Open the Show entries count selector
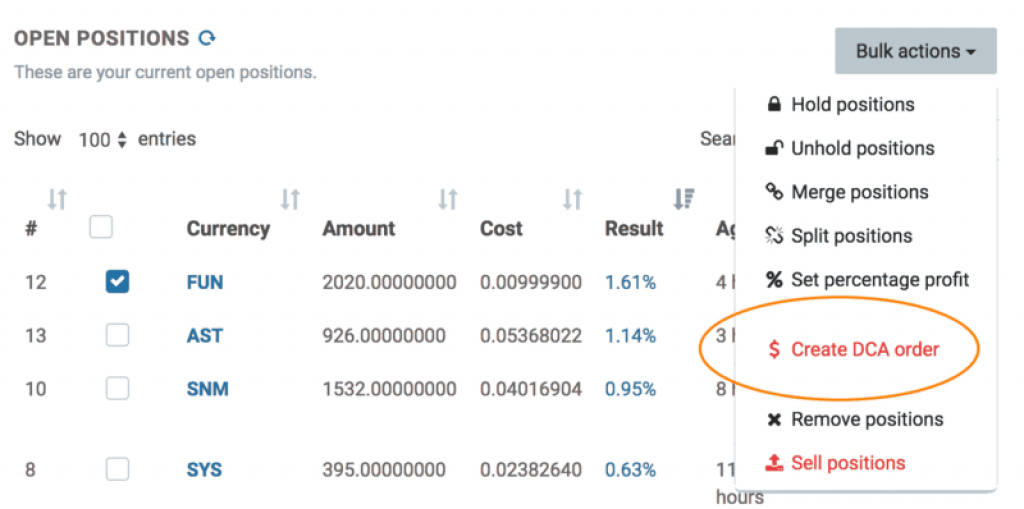The width and height of the screenshot is (1024, 509). point(103,140)
